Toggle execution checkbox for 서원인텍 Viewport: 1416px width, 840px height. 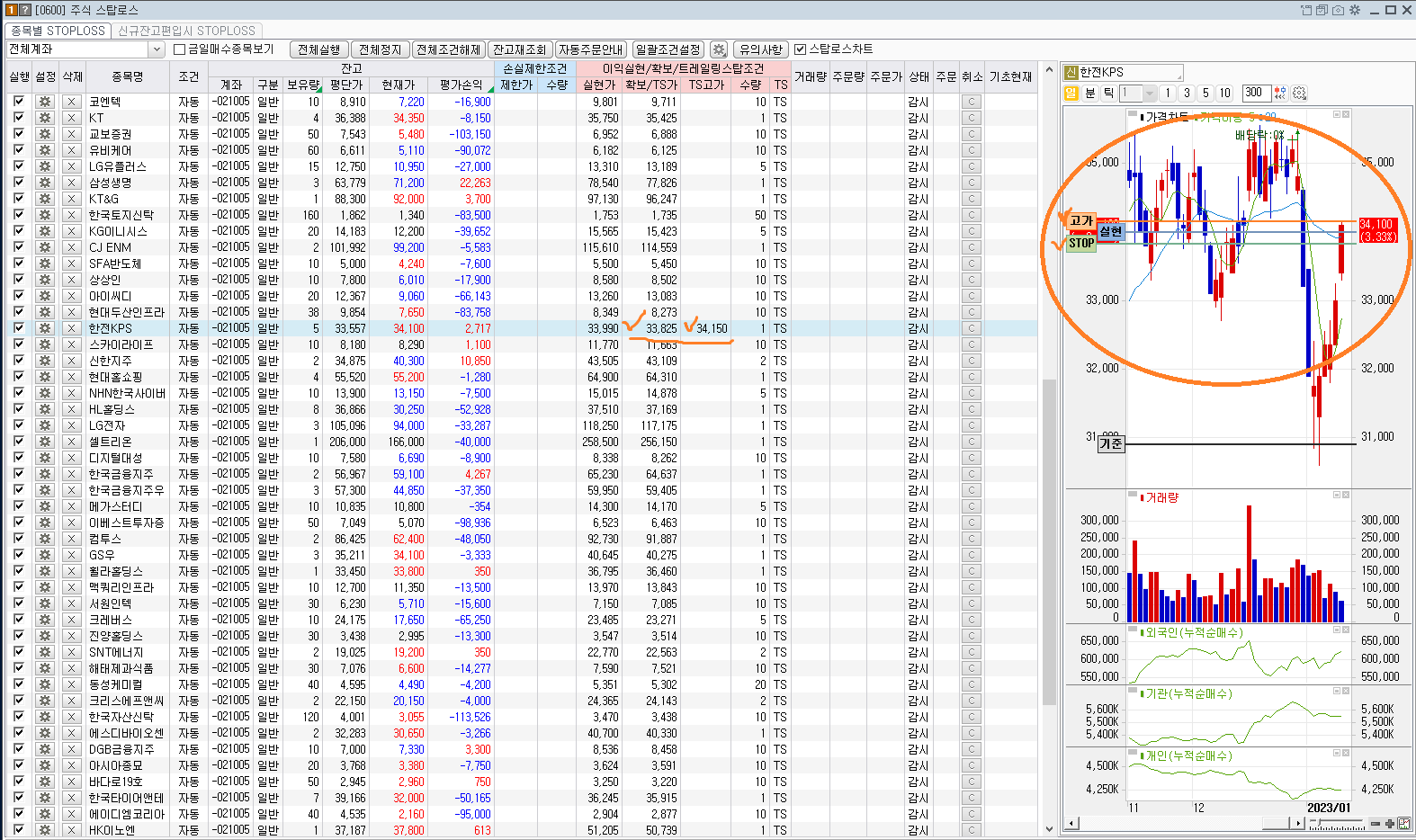click(19, 603)
